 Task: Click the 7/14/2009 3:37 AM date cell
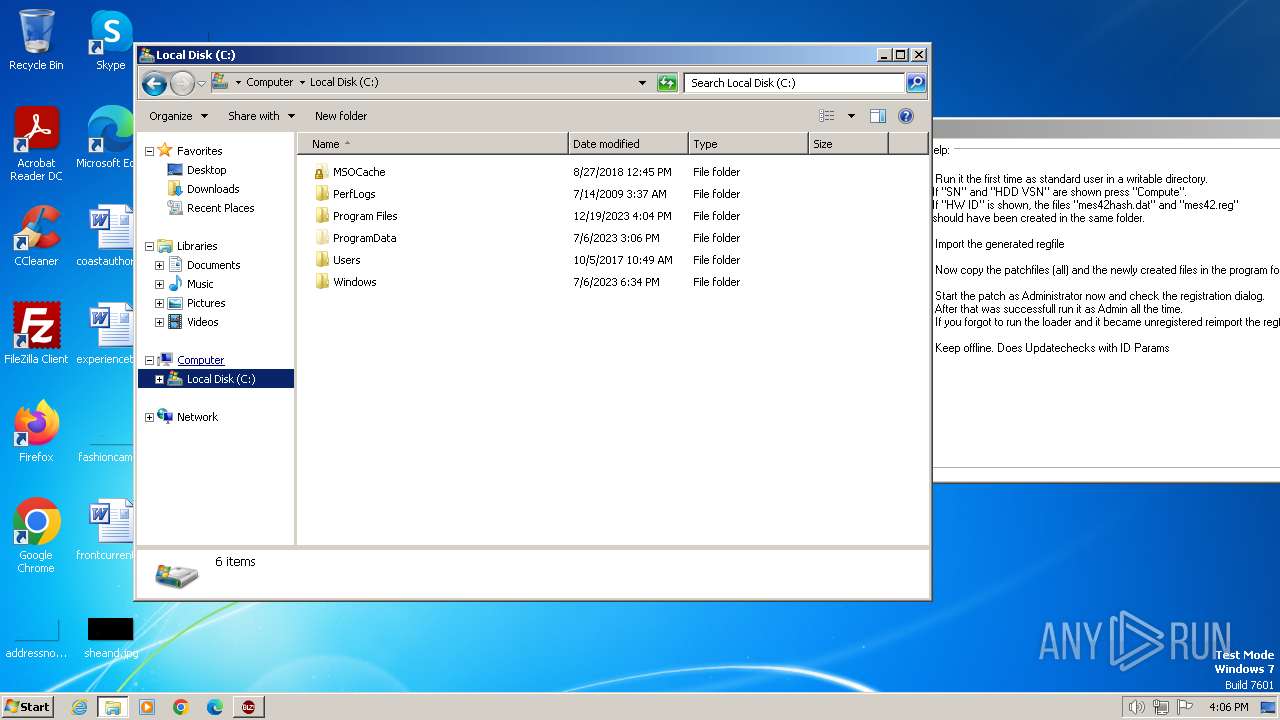(x=620, y=194)
